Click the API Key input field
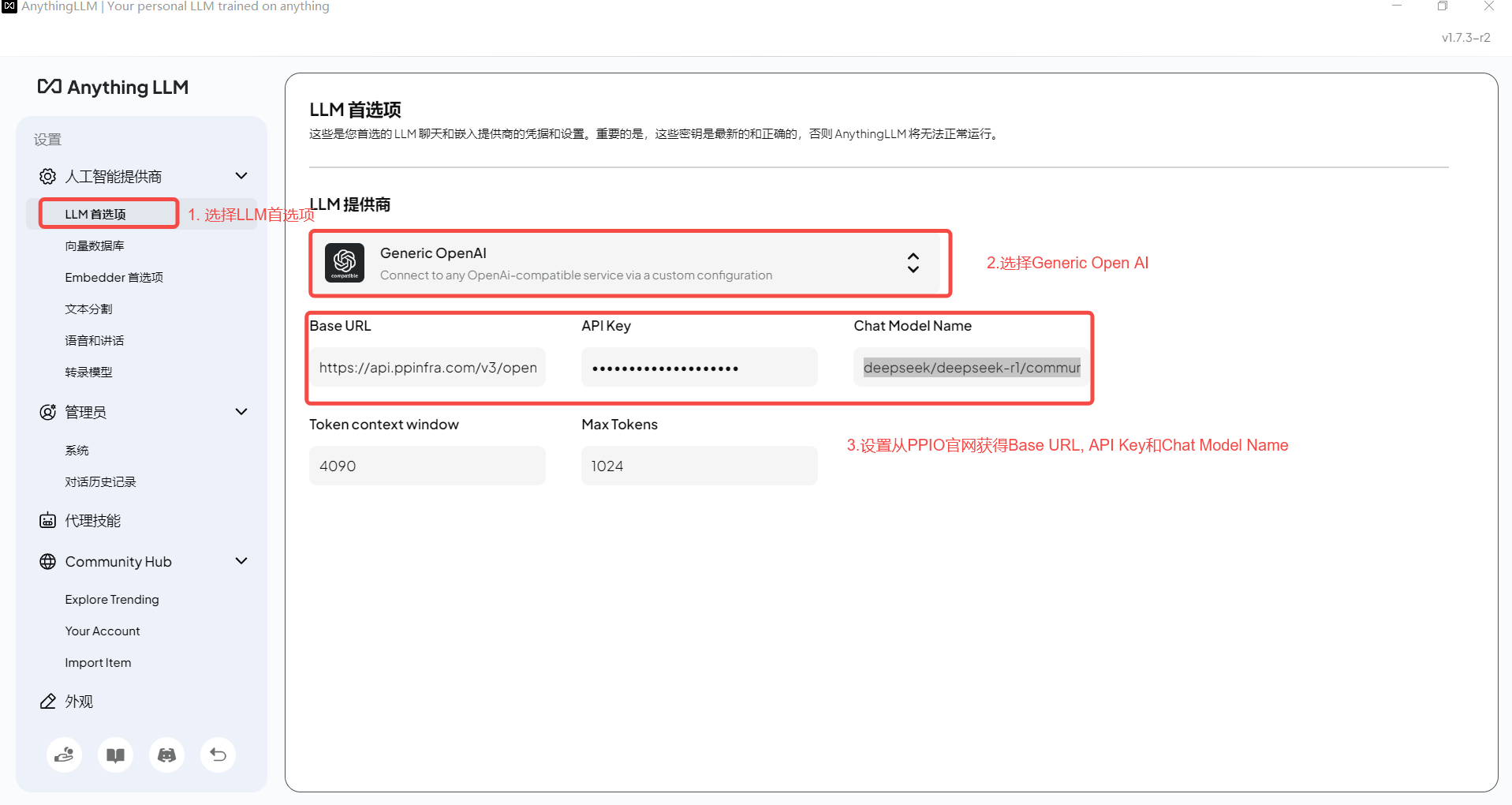Image resolution: width=1512 pixels, height=805 pixels. pyautogui.click(x=700, y=367)
